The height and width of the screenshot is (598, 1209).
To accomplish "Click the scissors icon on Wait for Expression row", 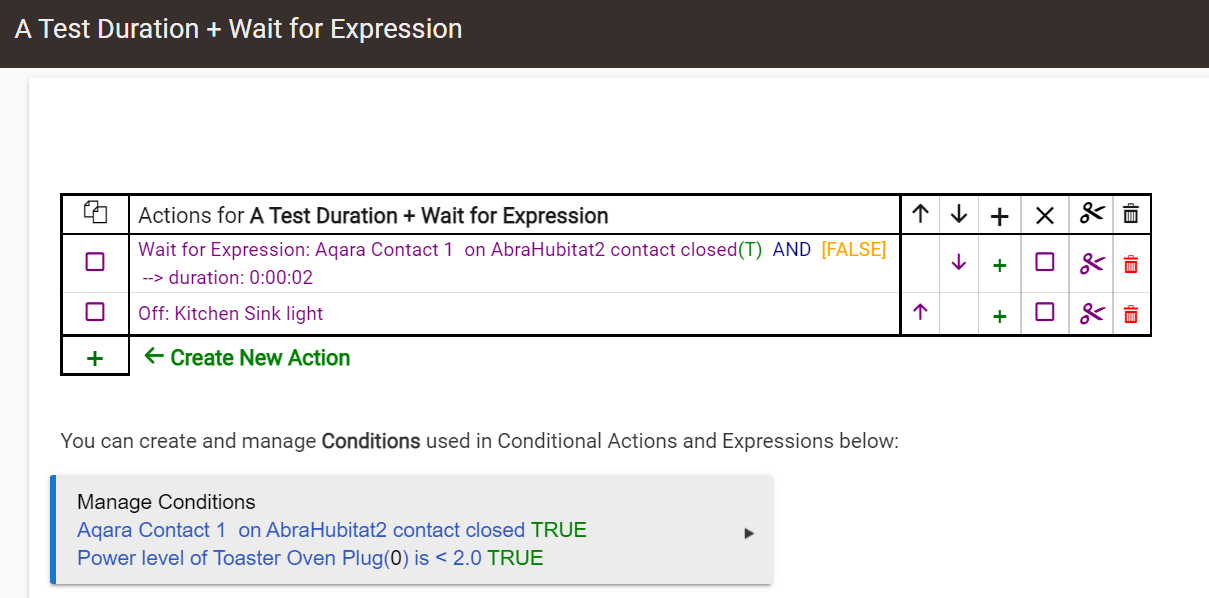I will 1092,264.
